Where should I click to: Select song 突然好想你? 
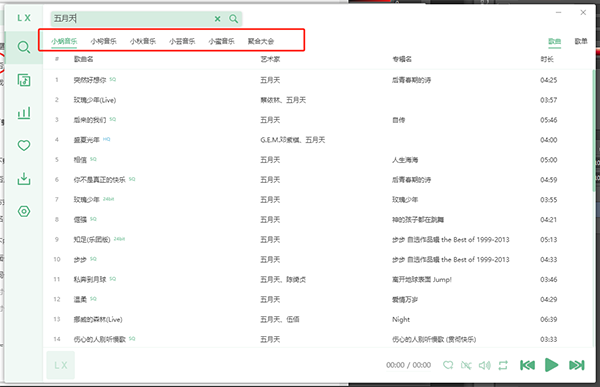coord(90,80)
